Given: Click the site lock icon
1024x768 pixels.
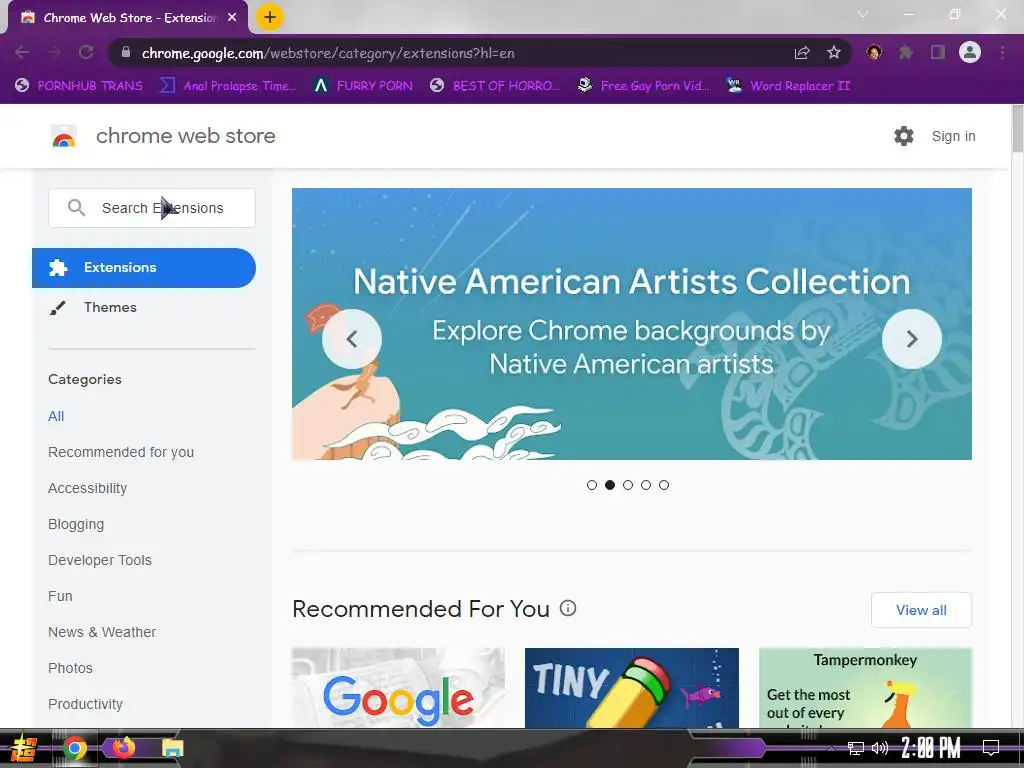Looking at the screenshot, I should [x=126, y=52].
